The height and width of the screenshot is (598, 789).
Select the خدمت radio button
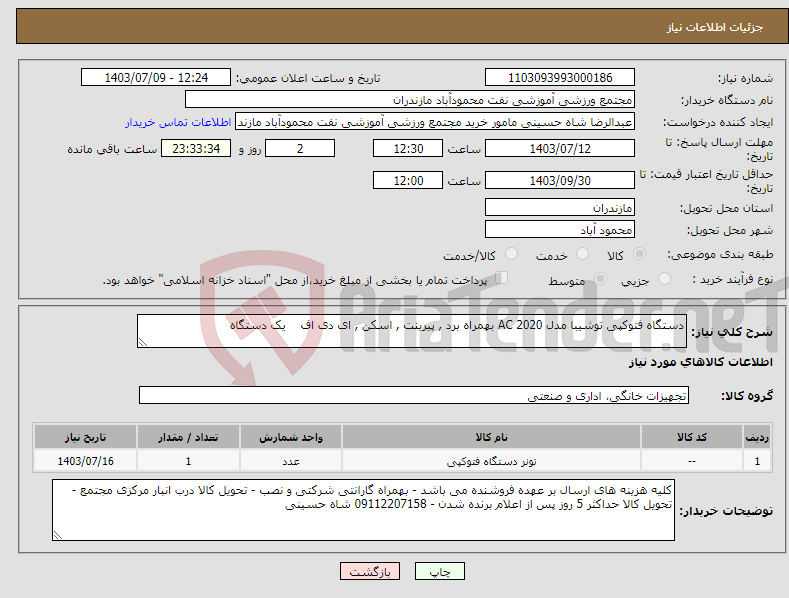582,254
